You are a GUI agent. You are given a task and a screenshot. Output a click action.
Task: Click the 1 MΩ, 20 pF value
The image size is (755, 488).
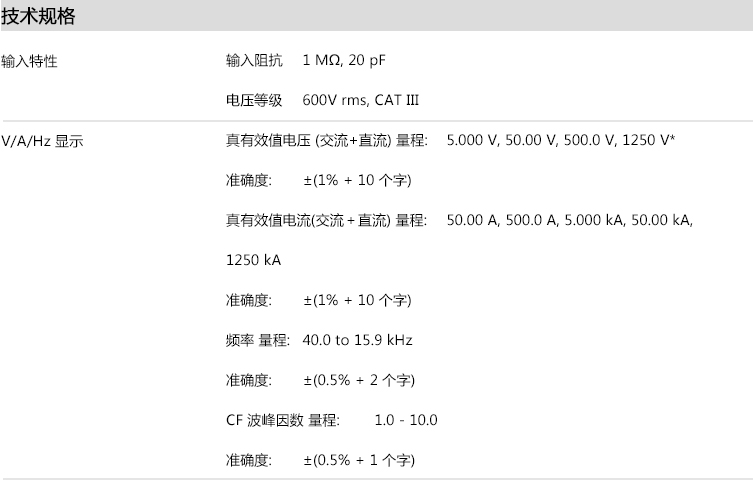click(343, 62)
